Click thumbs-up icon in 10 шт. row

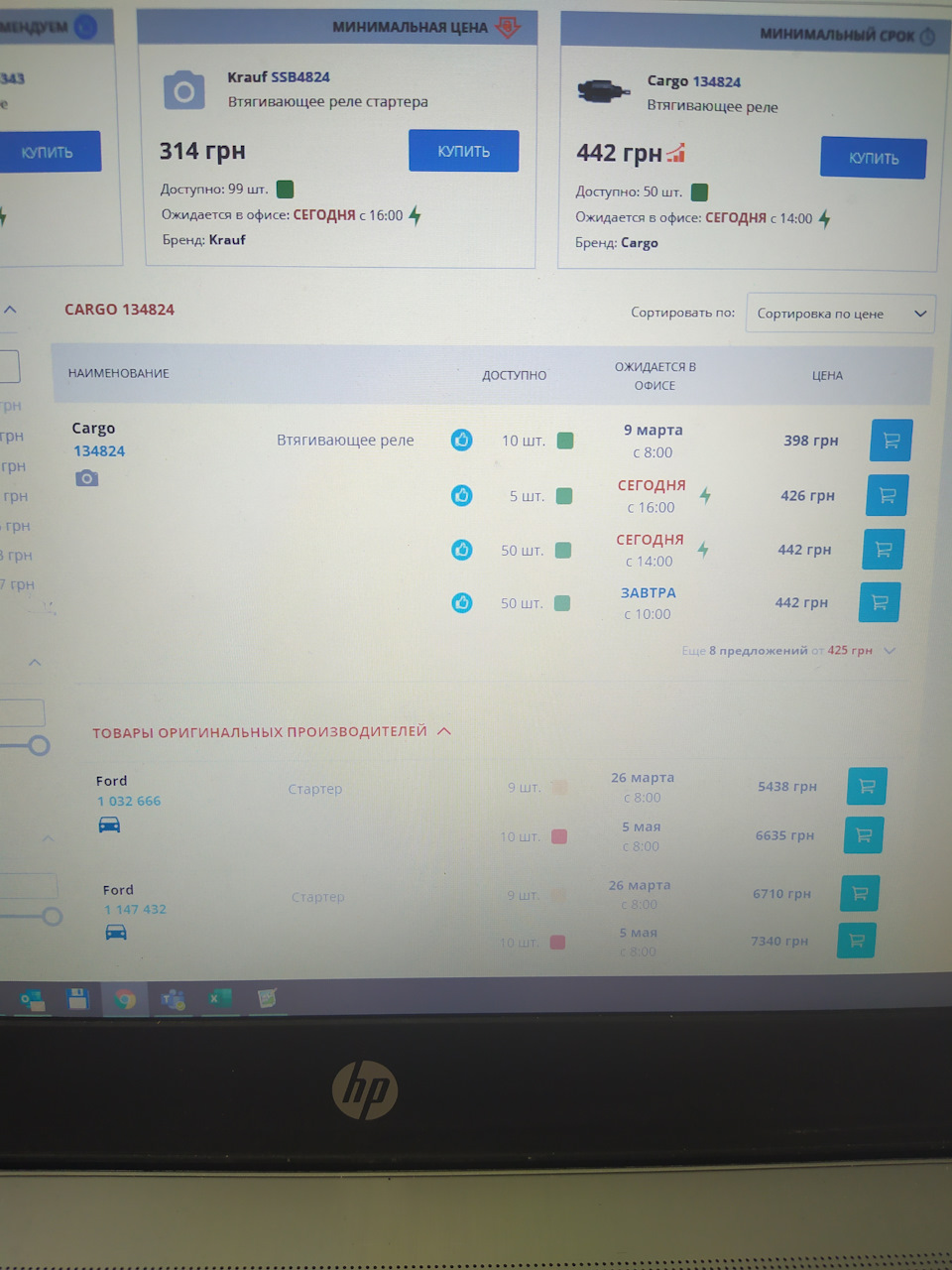coord(461,440)
